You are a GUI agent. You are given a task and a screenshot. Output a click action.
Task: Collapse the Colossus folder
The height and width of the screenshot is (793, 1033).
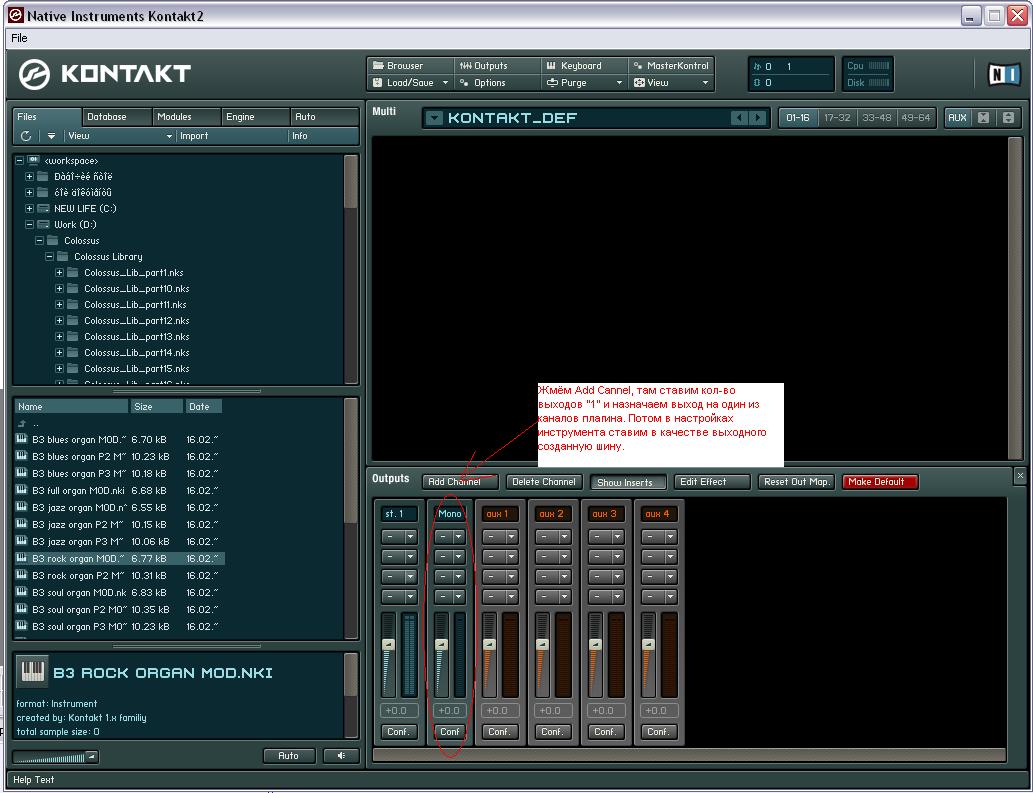pos(40,240)
